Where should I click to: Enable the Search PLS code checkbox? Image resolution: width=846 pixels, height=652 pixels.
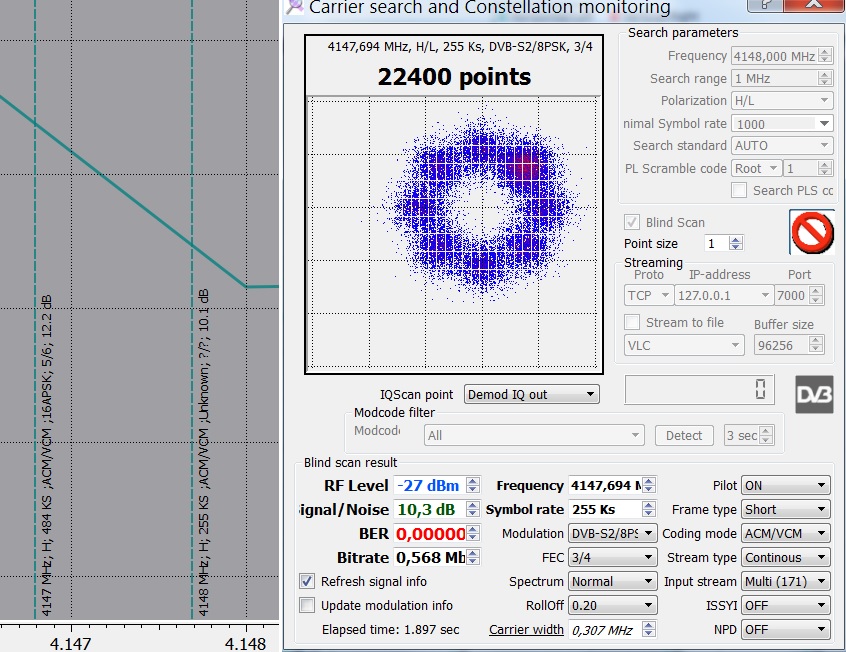point(739,191)
